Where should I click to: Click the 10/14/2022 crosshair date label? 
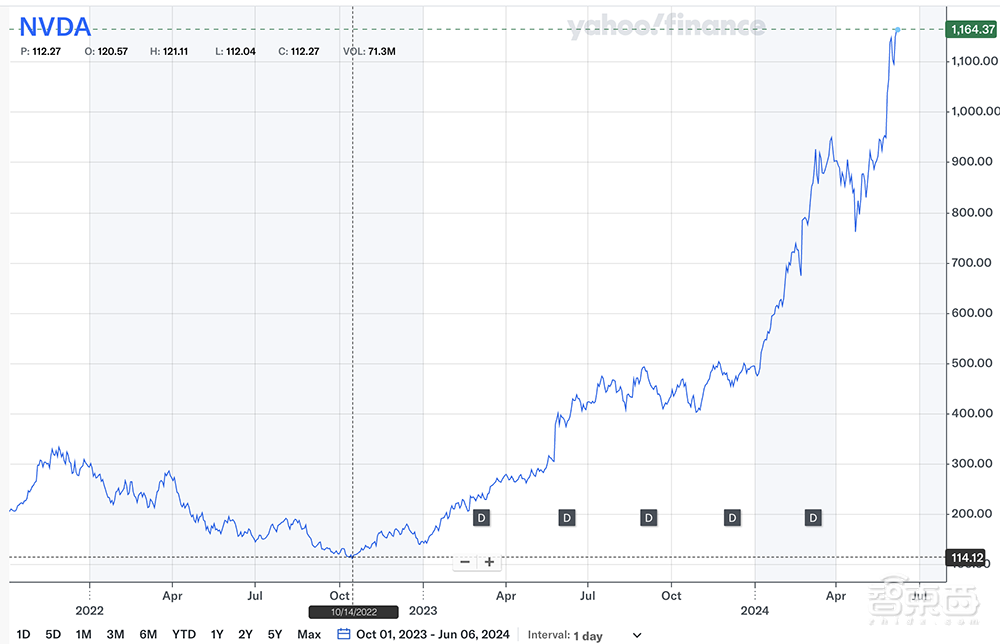352,612
